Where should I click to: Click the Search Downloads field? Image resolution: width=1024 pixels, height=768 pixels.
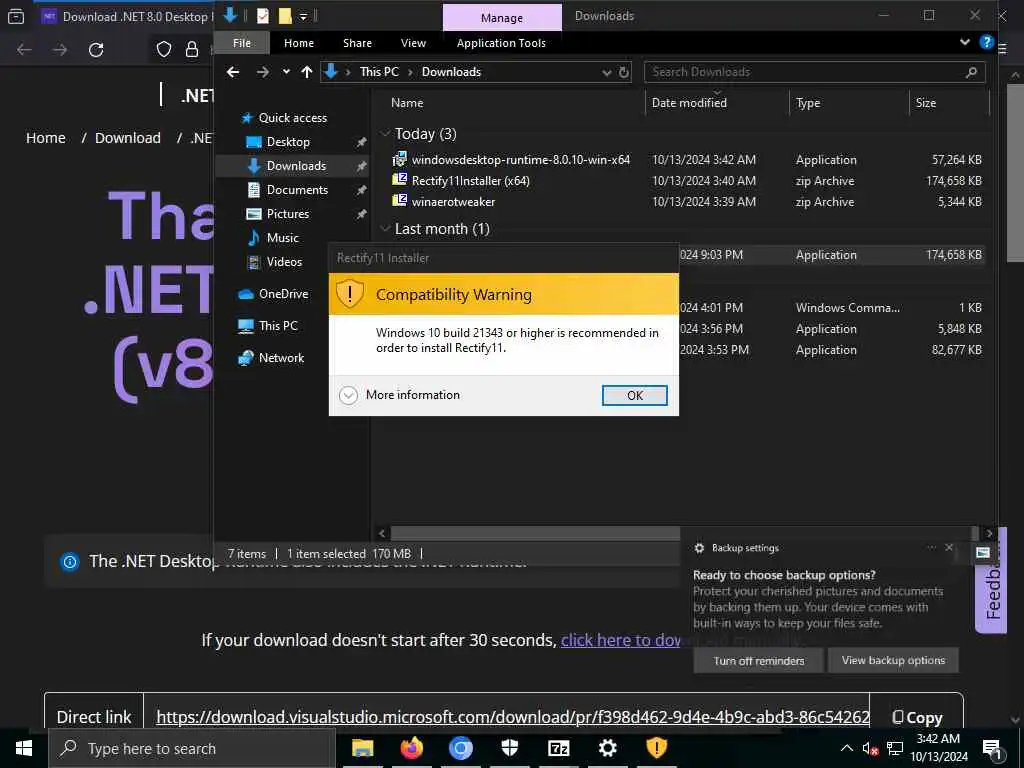tap(814, 72)
